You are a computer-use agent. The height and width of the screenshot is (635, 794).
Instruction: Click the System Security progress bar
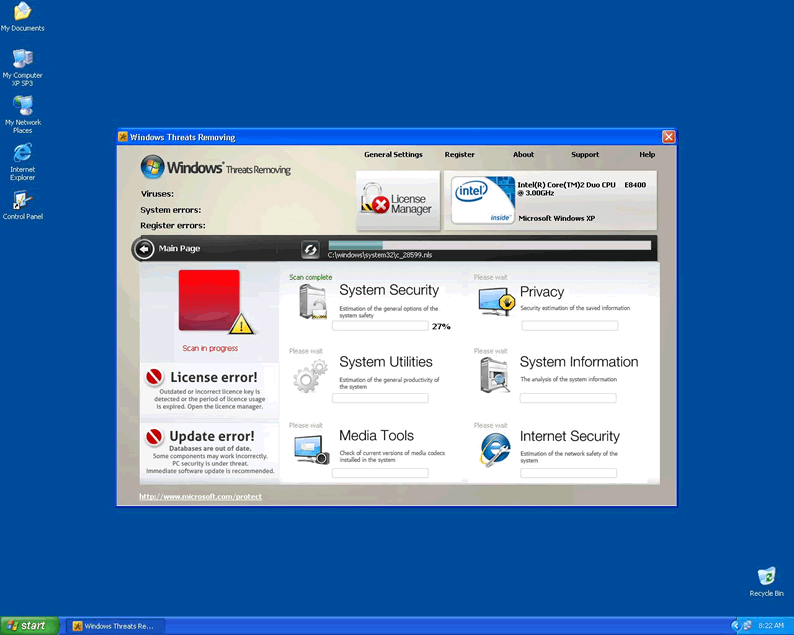tap(380, 326)
